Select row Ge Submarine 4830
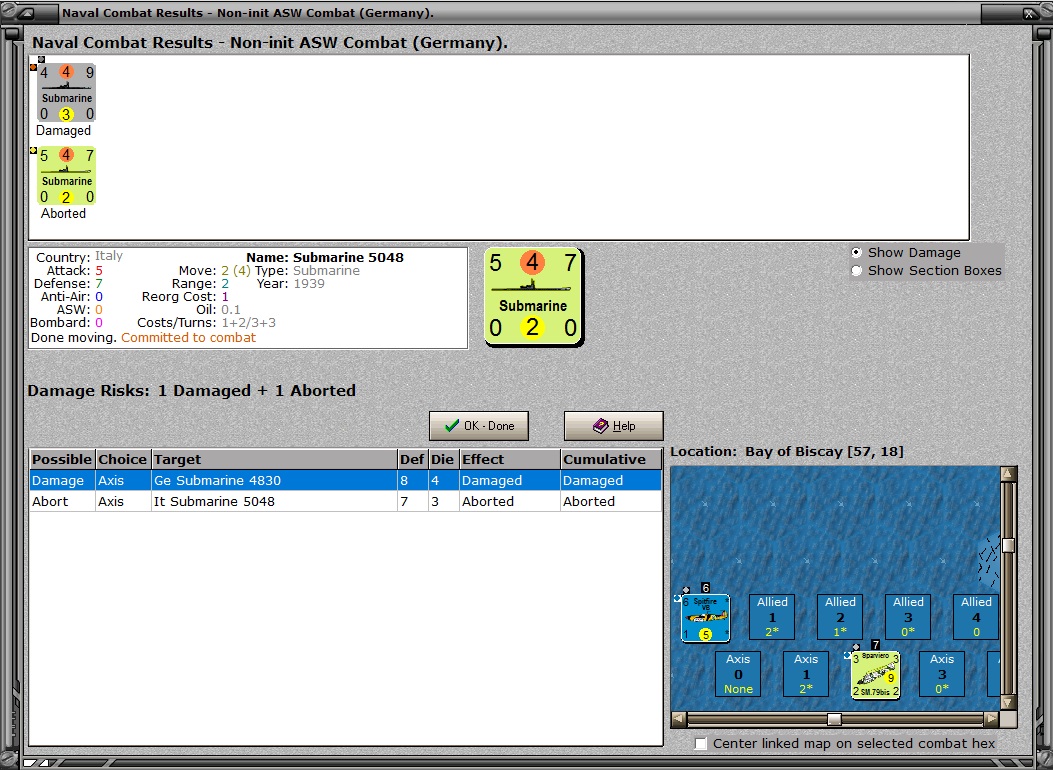 [346, 480]
